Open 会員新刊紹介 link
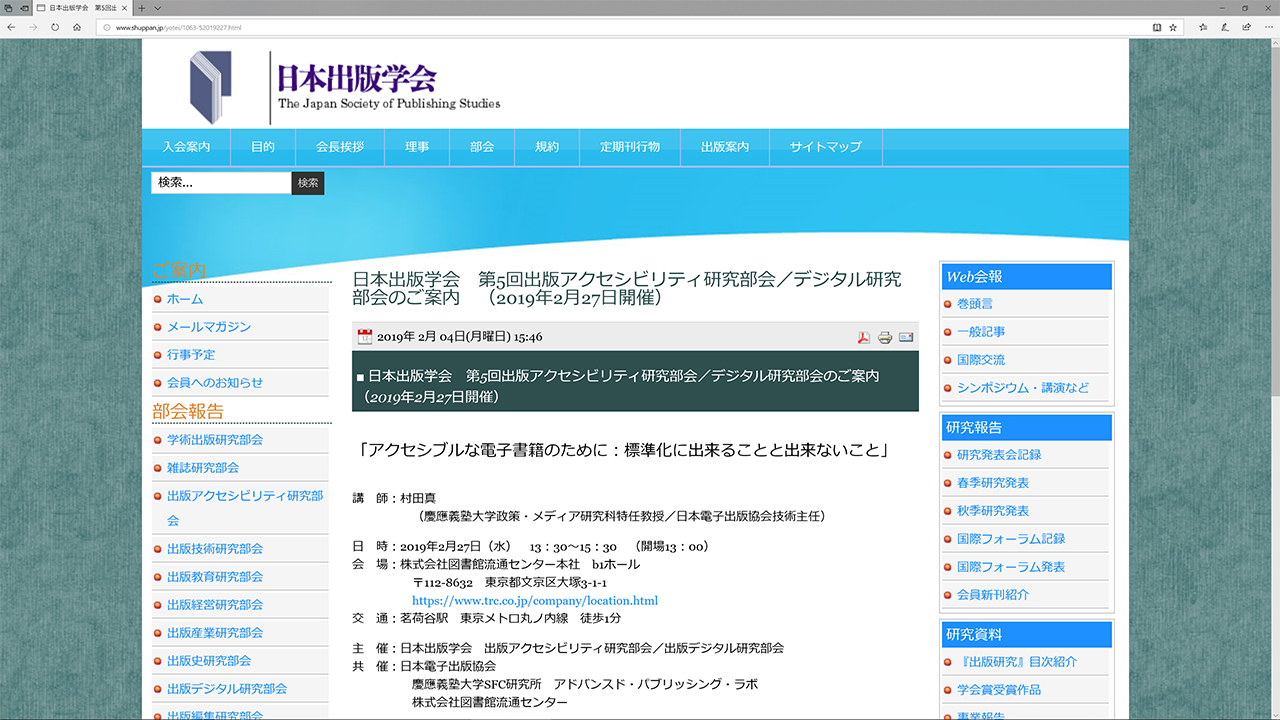 (x=993, y=595)
